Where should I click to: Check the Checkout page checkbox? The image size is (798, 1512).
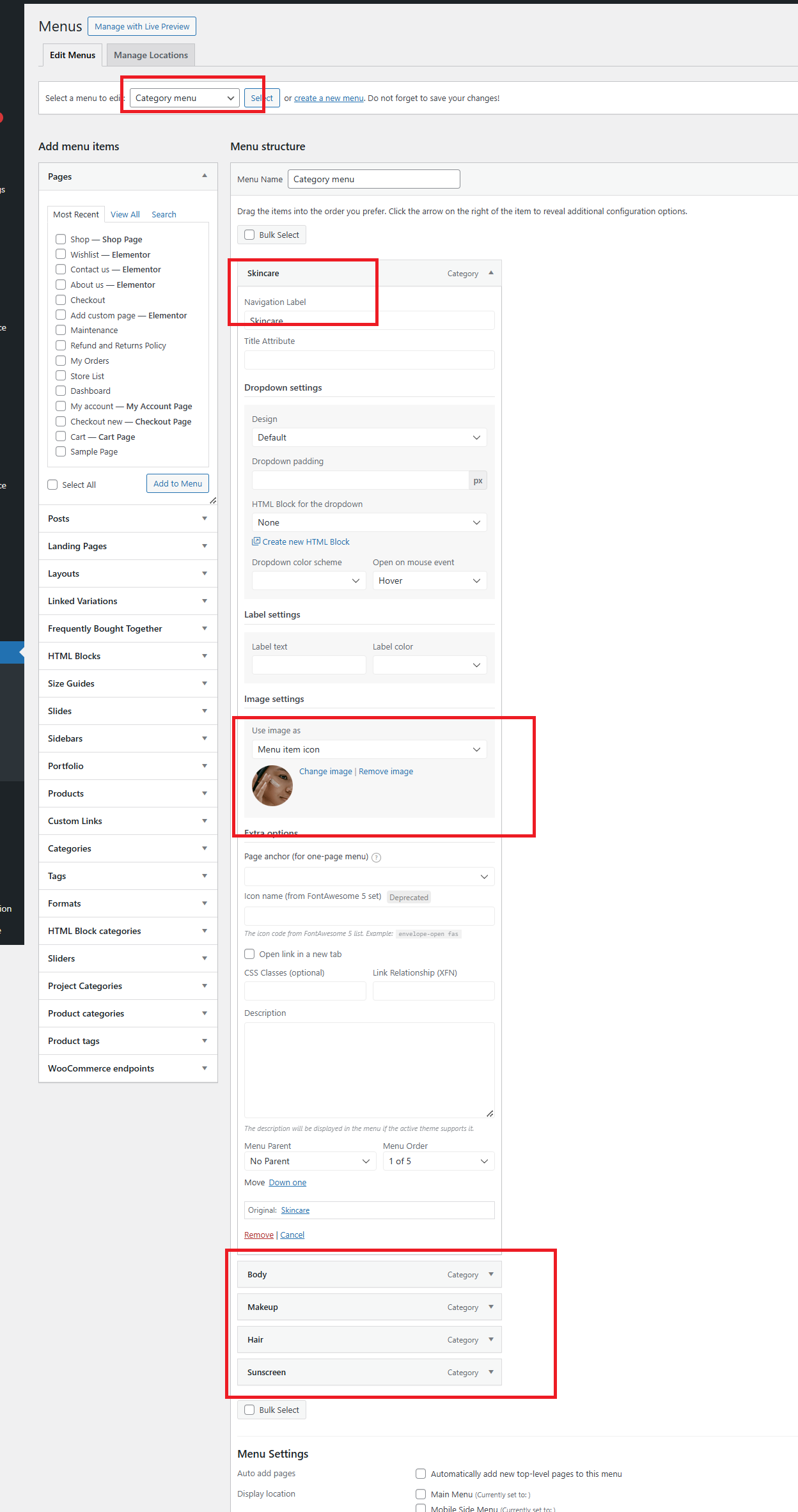61,300
